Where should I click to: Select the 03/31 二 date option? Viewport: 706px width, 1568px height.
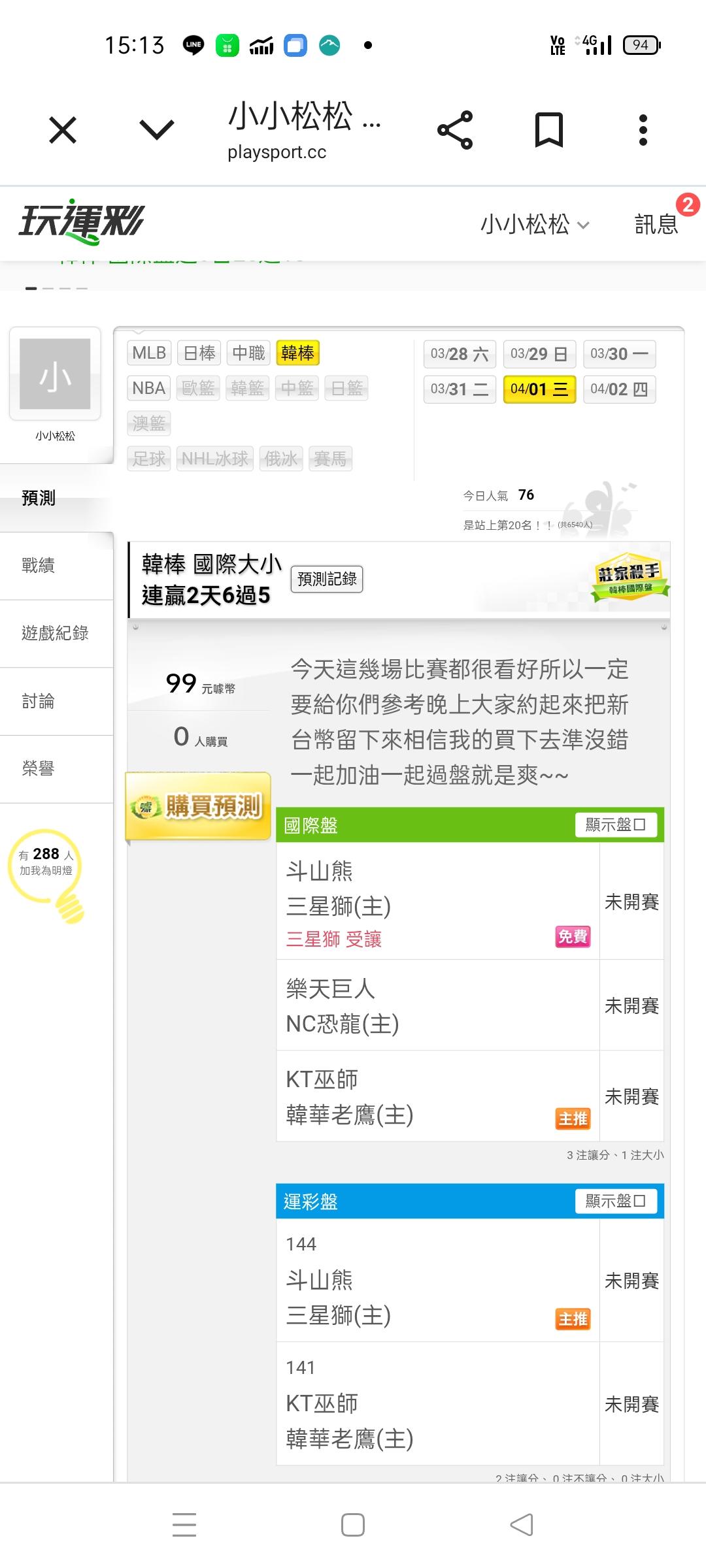pos(460,389)
